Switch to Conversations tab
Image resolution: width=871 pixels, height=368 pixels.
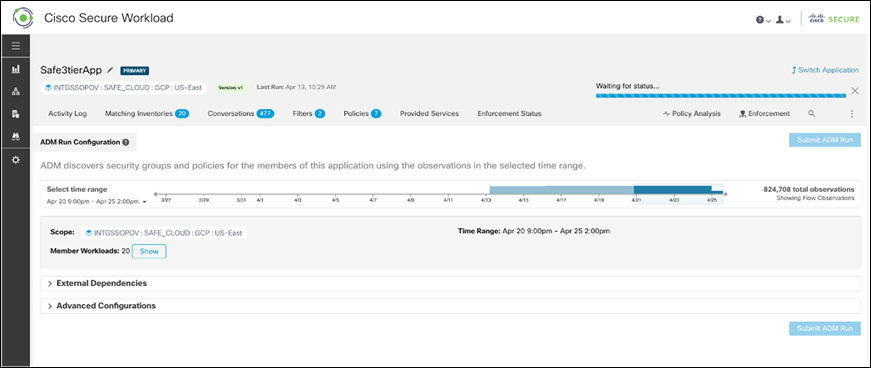pyautogui.click(x=241, y=113)
